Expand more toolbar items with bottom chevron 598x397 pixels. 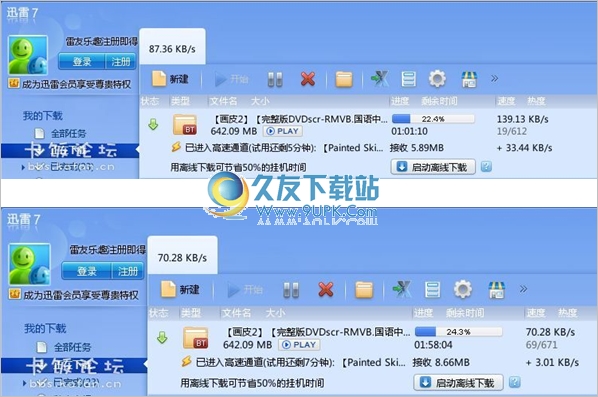coord(523,289)
